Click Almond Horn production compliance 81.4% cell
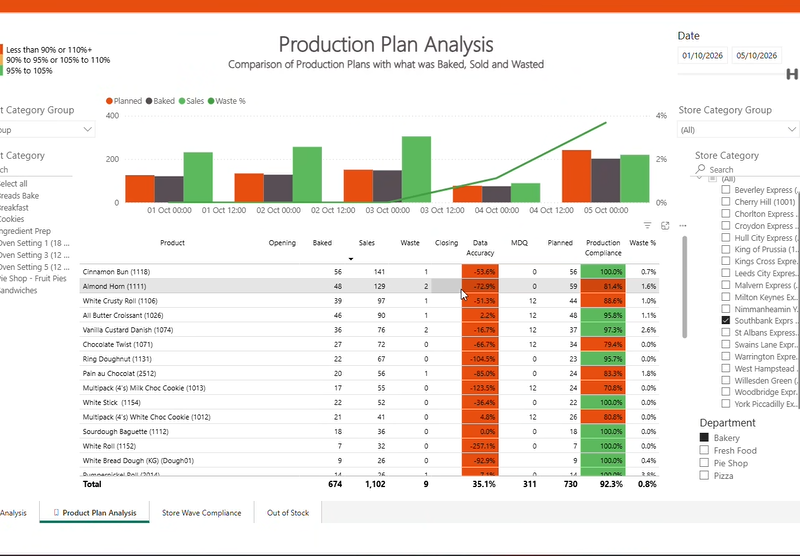 [x=603, y=286]
